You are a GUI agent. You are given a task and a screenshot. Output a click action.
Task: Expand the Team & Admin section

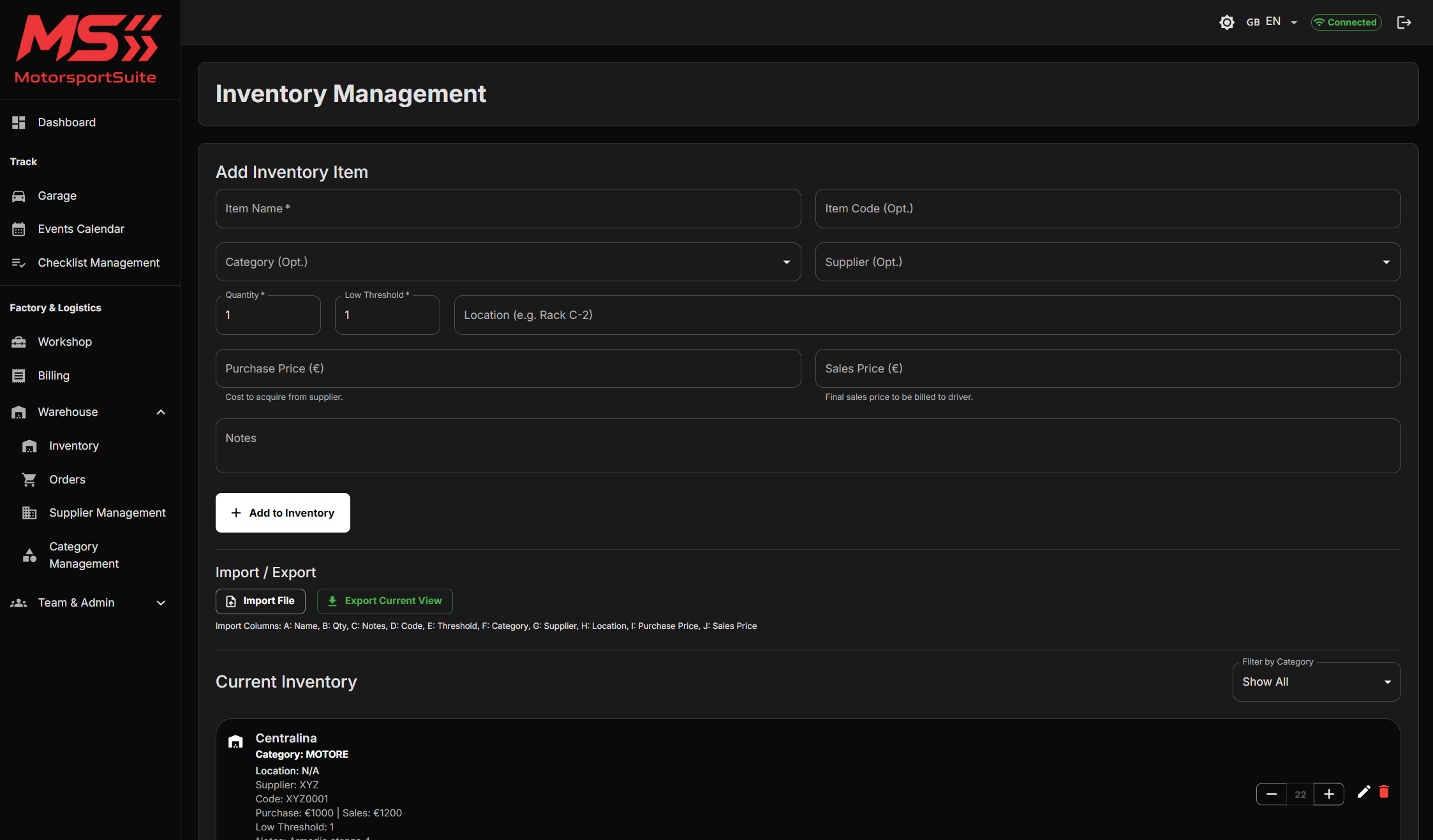161,603
